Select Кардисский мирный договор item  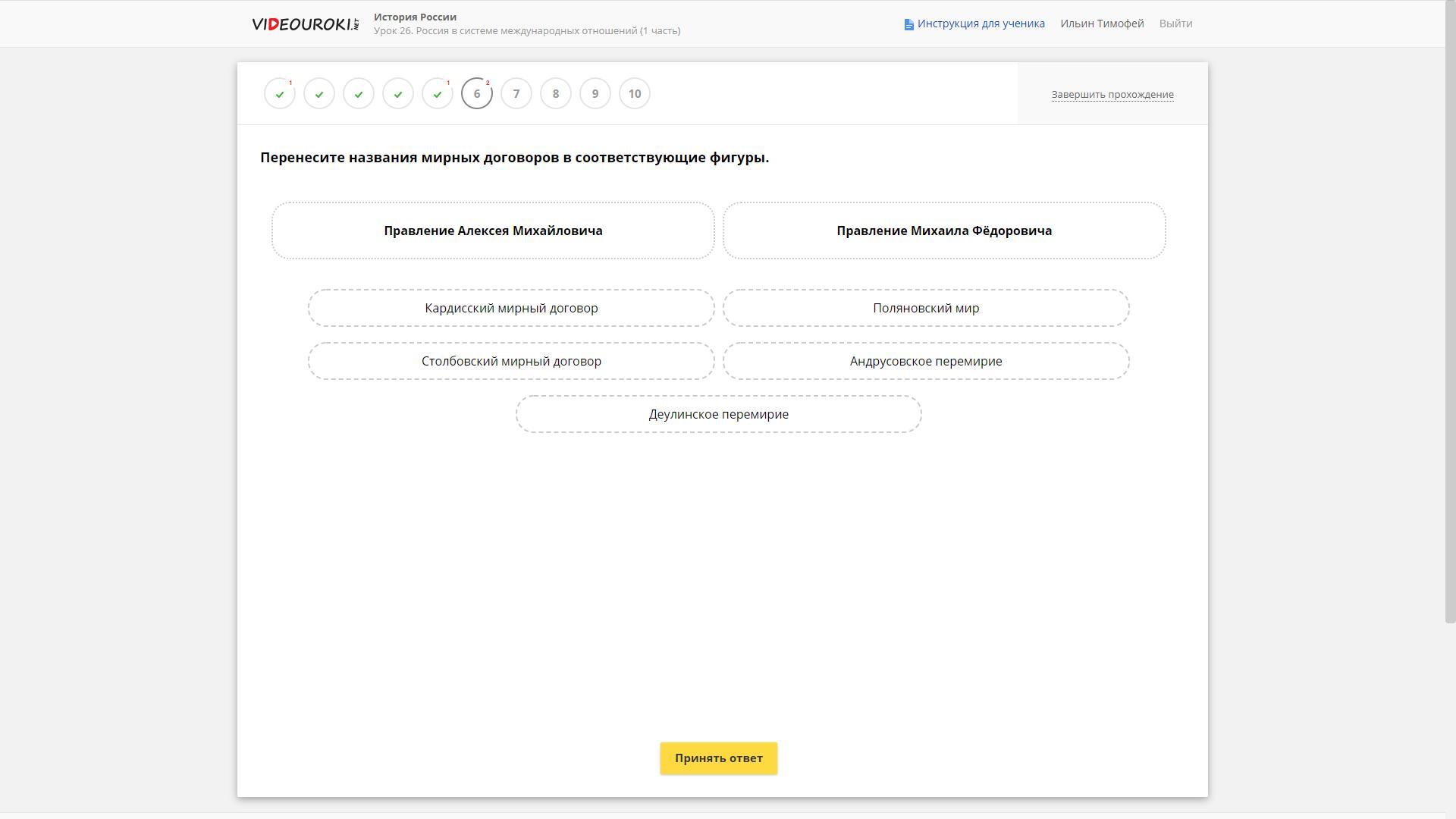click(511, 308)
